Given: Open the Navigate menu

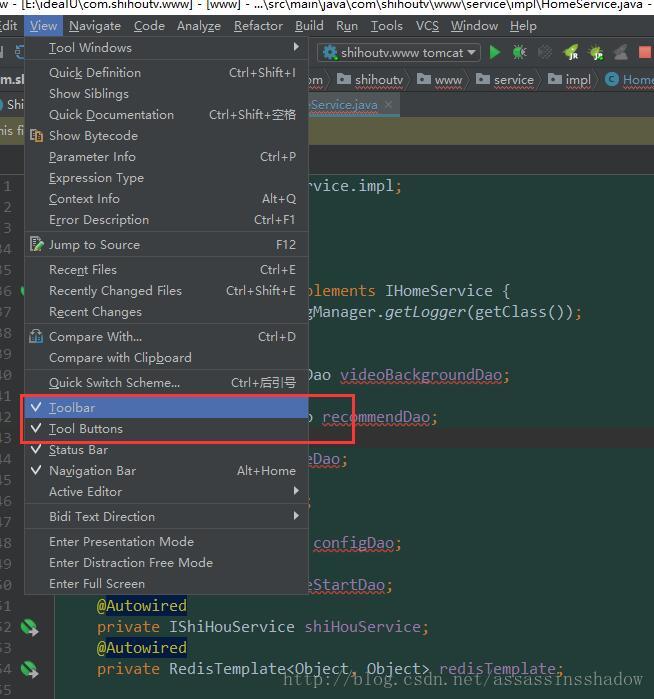Looking at the screenshot, I should [x=95, y=26].
